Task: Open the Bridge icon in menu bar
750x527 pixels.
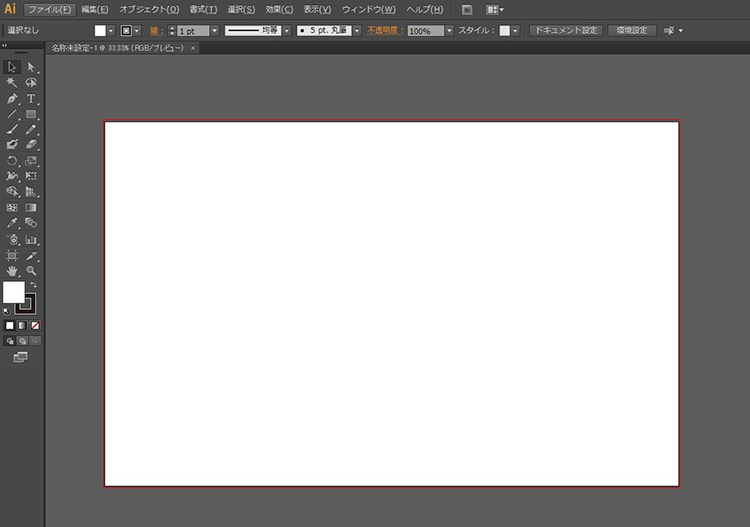Action: (x=467, y=10)
